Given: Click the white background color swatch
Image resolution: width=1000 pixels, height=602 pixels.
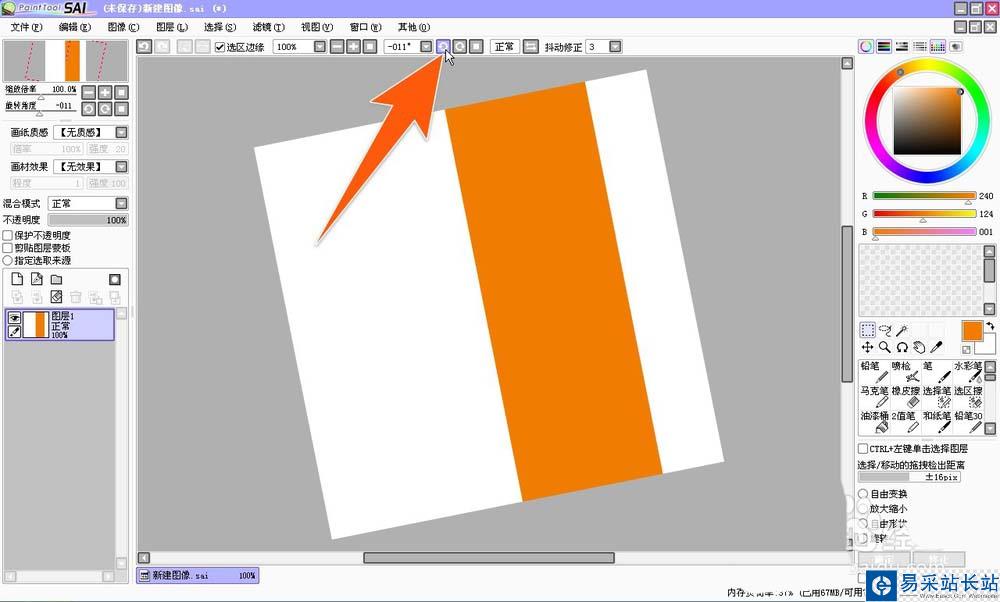Looking at the screenshot, I should [x=987, y=346].
